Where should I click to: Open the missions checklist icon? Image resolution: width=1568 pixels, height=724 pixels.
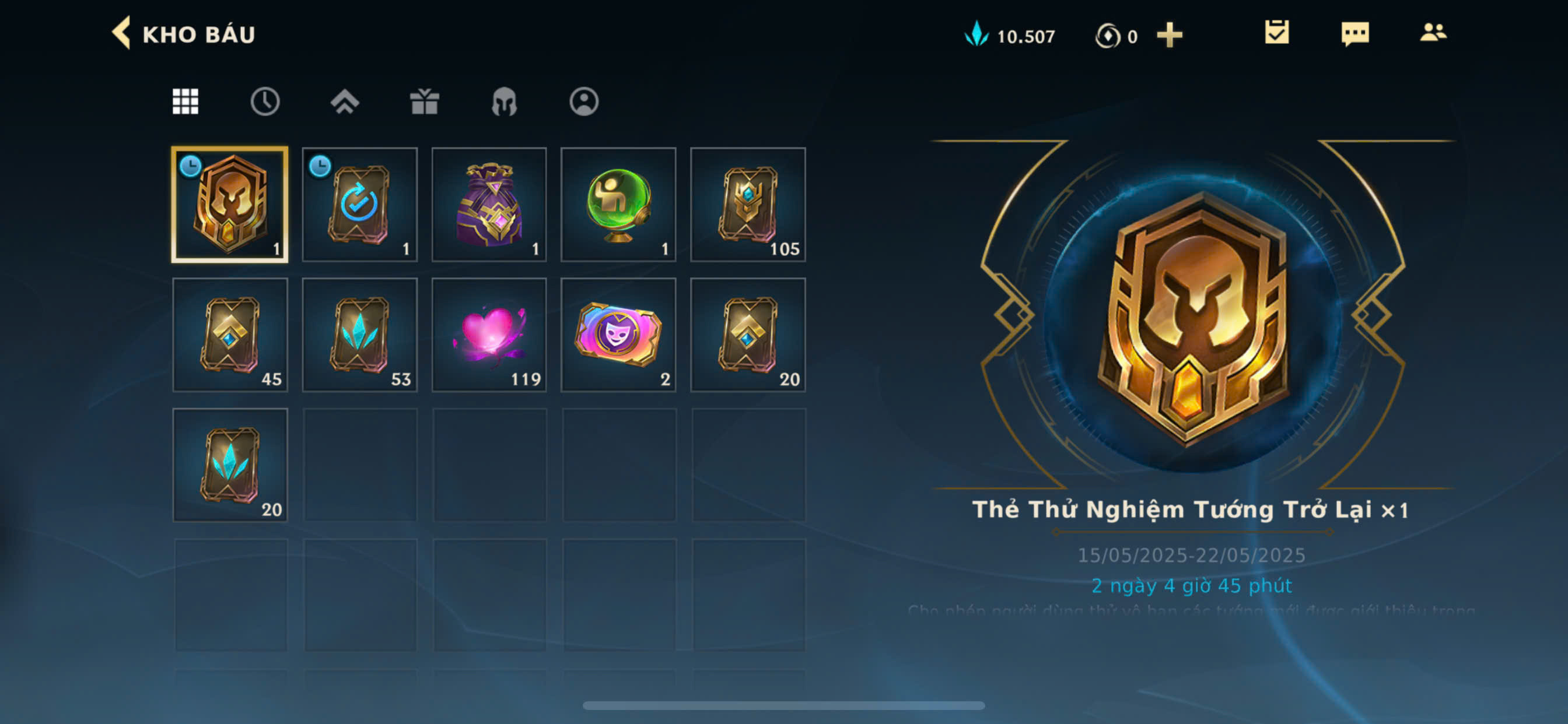click(x=1276, y=32)
